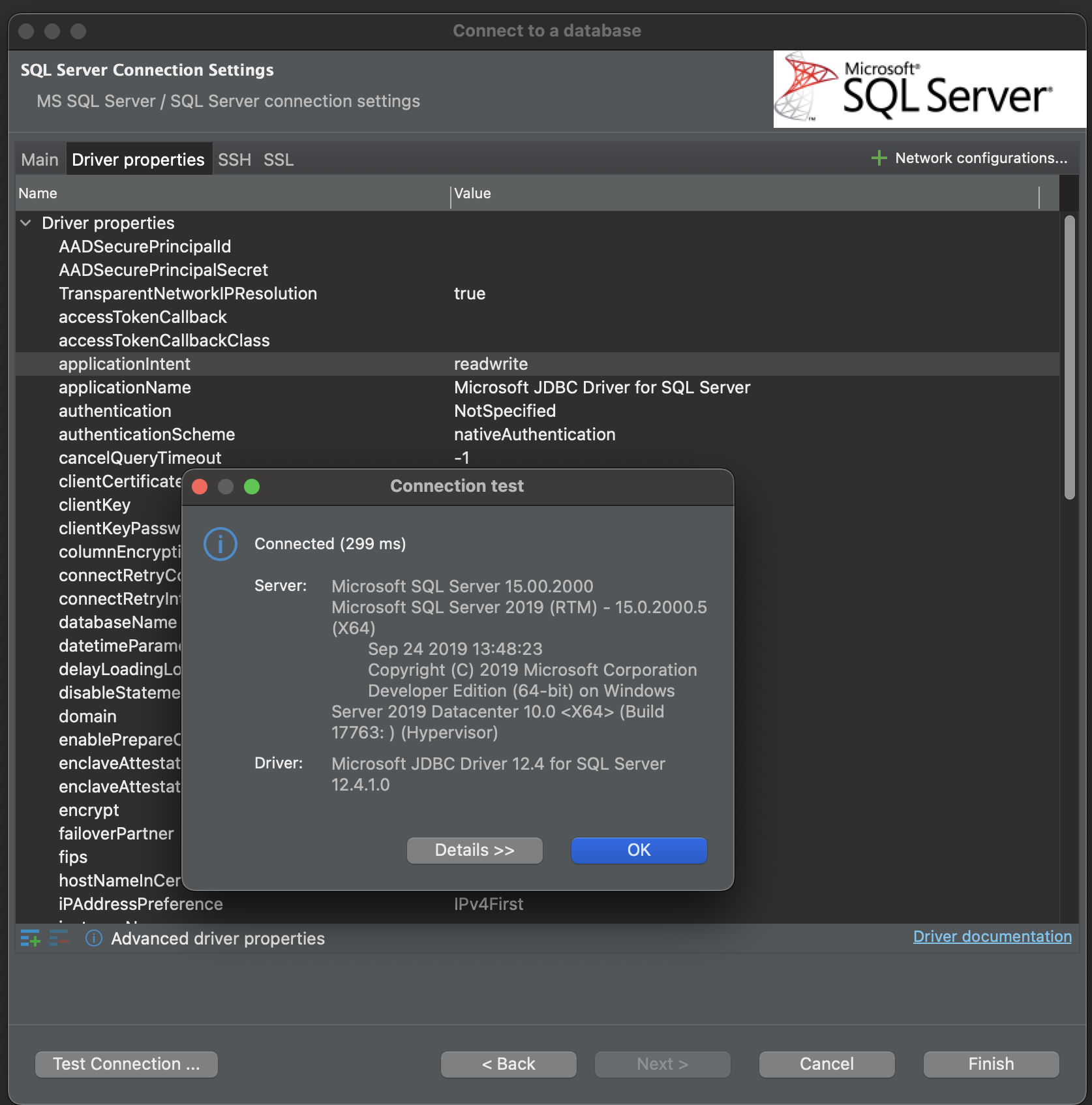The height and width of the screenshot is (1105, 1092).
Task: Finish the connection configuration
Action: [990, 1064]
